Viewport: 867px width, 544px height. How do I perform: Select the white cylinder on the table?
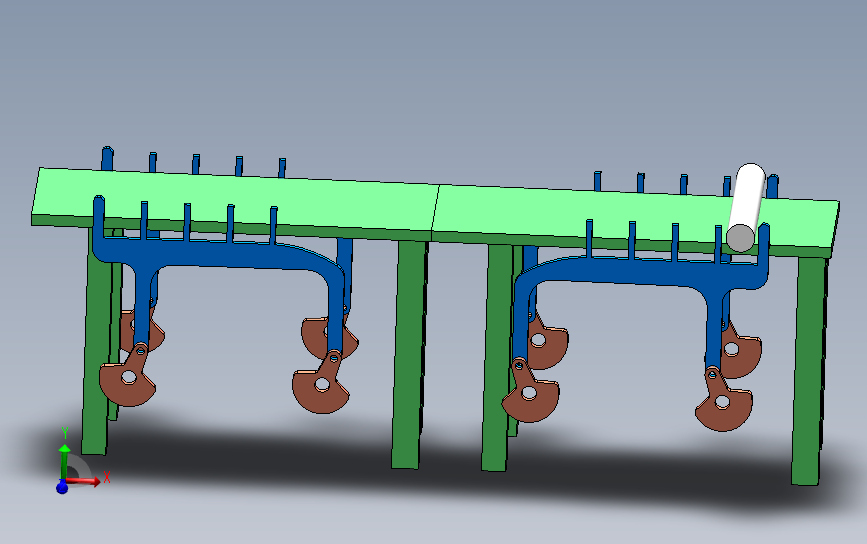coord(746,208)
